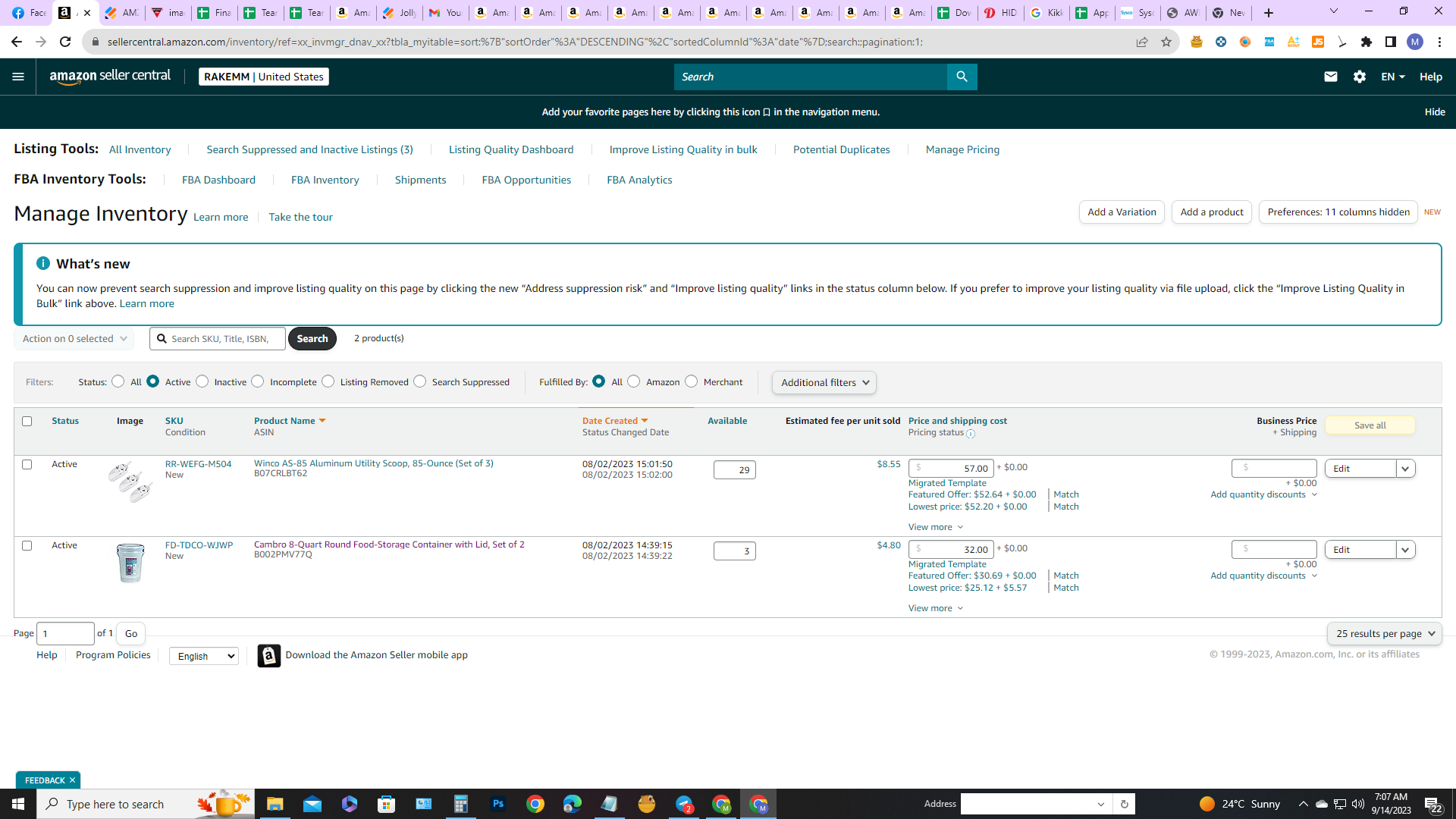1456x819 pixels.
Task: Open the messages envelope icon
Action: [x=1330, y=77]
